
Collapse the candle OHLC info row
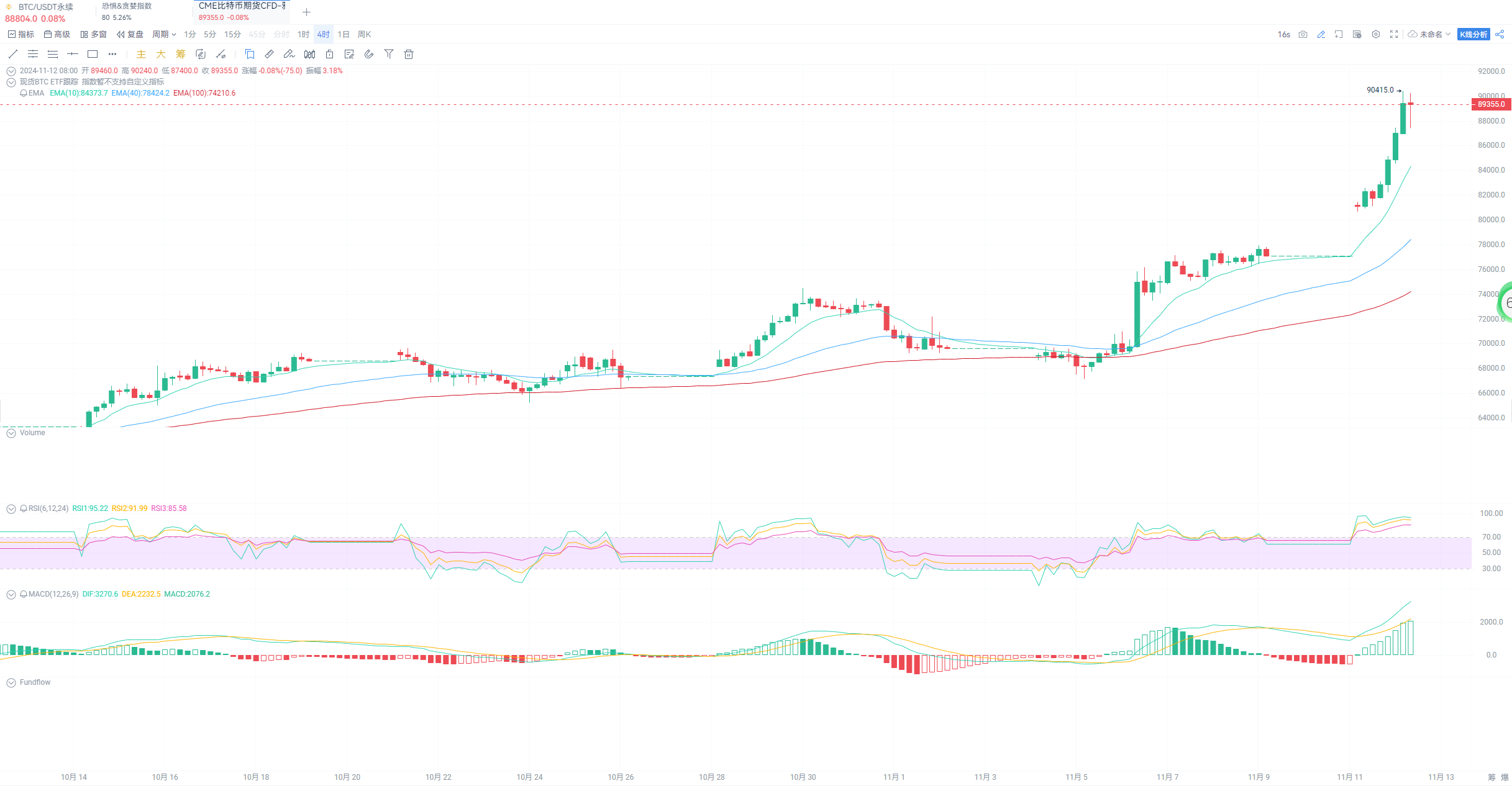(11, 71)
